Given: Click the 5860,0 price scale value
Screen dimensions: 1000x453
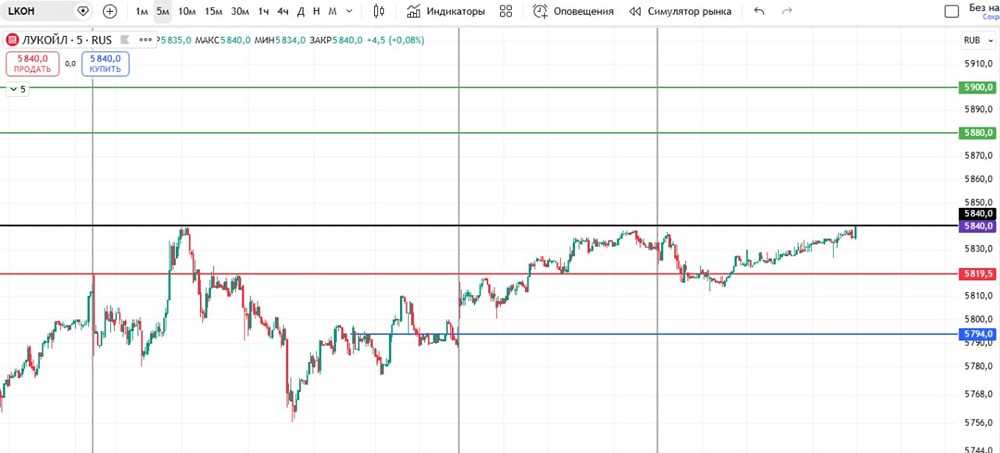Looking at the screenshot, I should (x=980, y=179).
